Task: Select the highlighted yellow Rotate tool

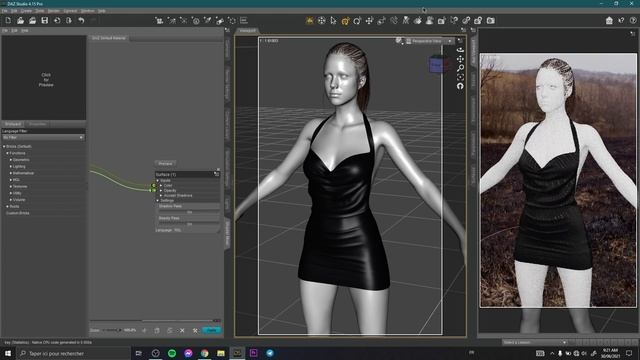Action: point(345,20)
